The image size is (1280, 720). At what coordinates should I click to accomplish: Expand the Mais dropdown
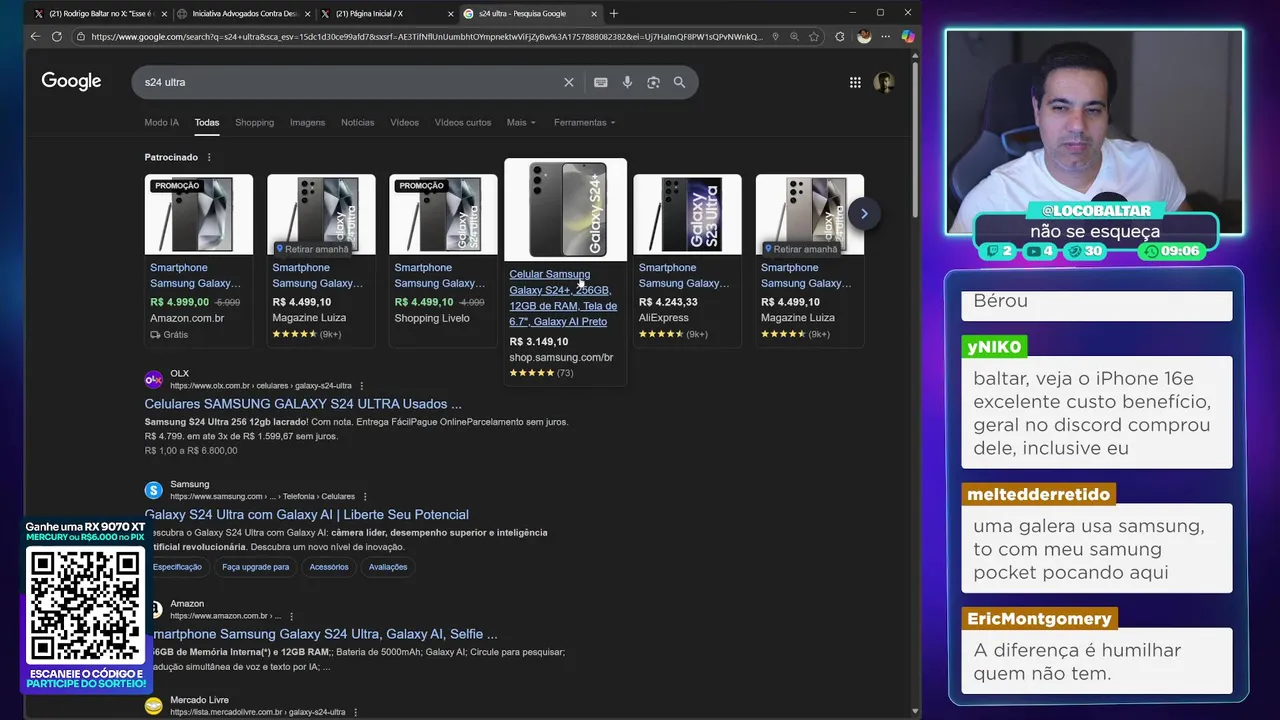[521, 122]
